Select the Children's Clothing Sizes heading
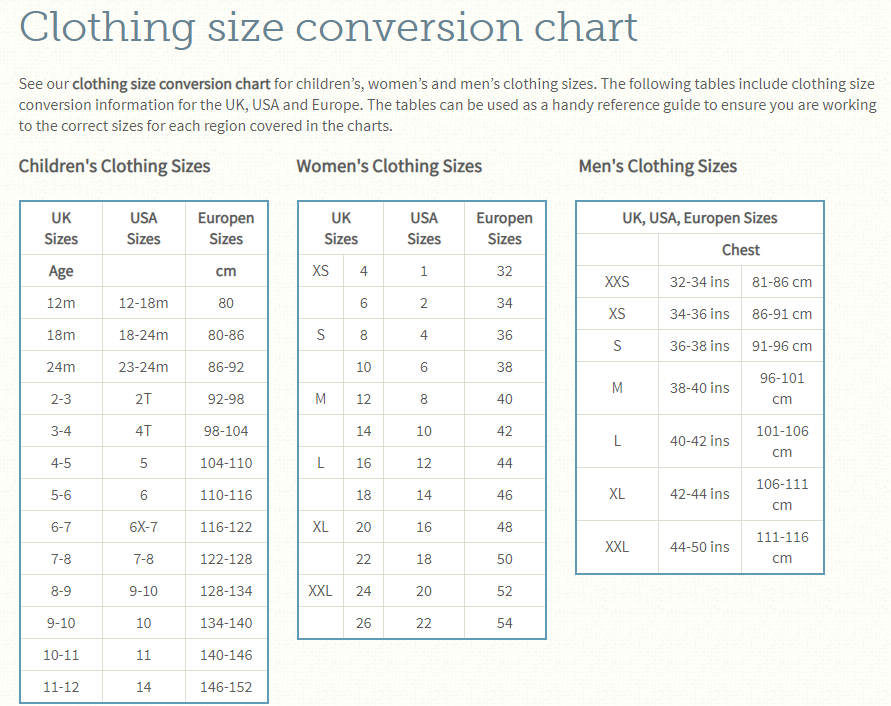The width and height of the screenshot is (891, 706). coord(114,166)
